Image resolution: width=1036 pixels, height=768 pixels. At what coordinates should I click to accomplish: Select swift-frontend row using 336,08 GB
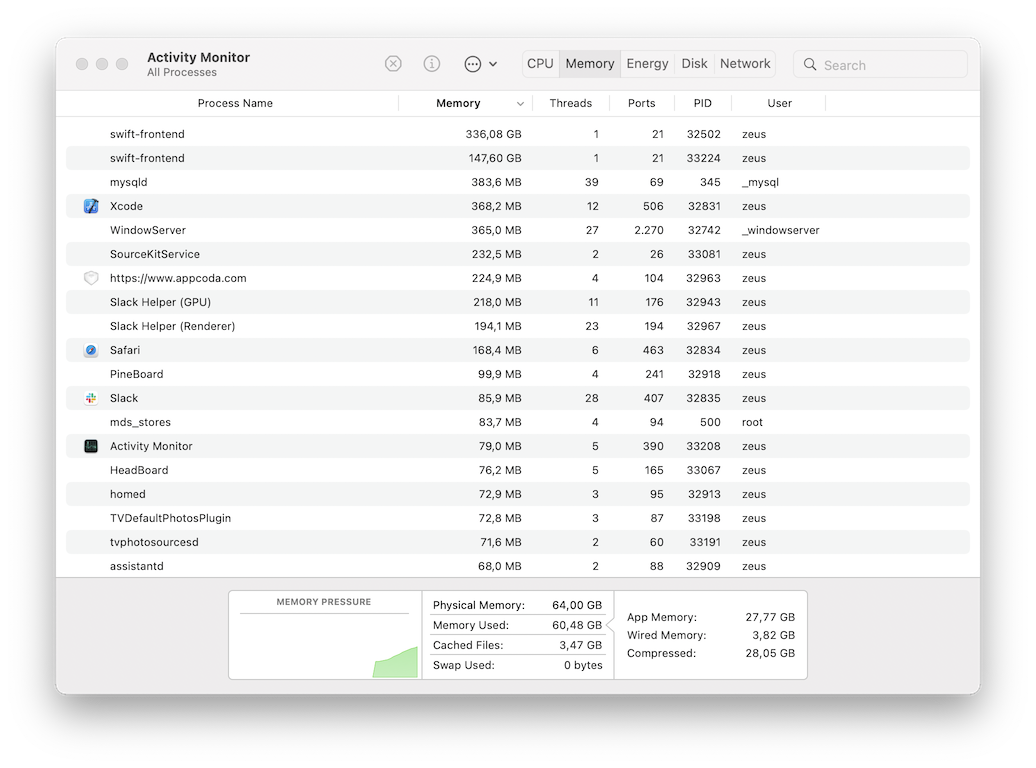coord(518,134)
